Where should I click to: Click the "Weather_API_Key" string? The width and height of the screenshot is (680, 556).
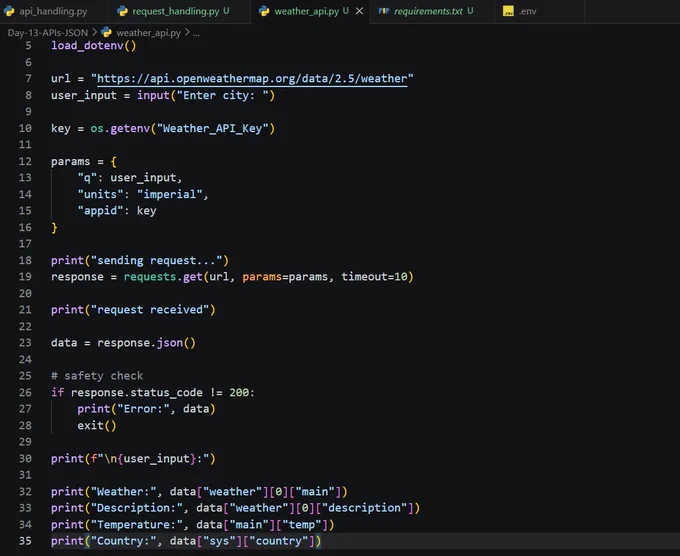(212, 128)
